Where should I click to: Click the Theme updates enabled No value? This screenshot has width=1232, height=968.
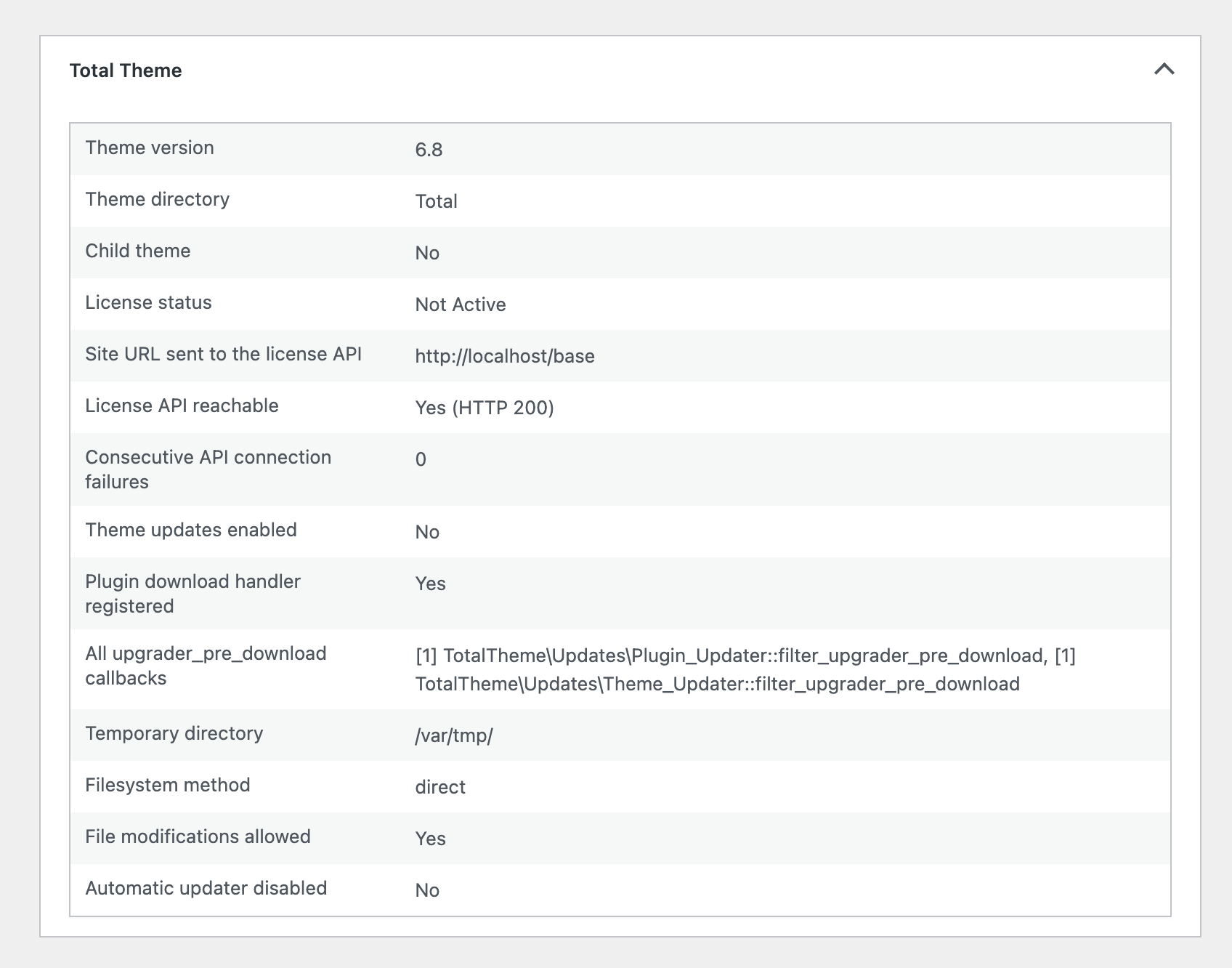[427, 532]
